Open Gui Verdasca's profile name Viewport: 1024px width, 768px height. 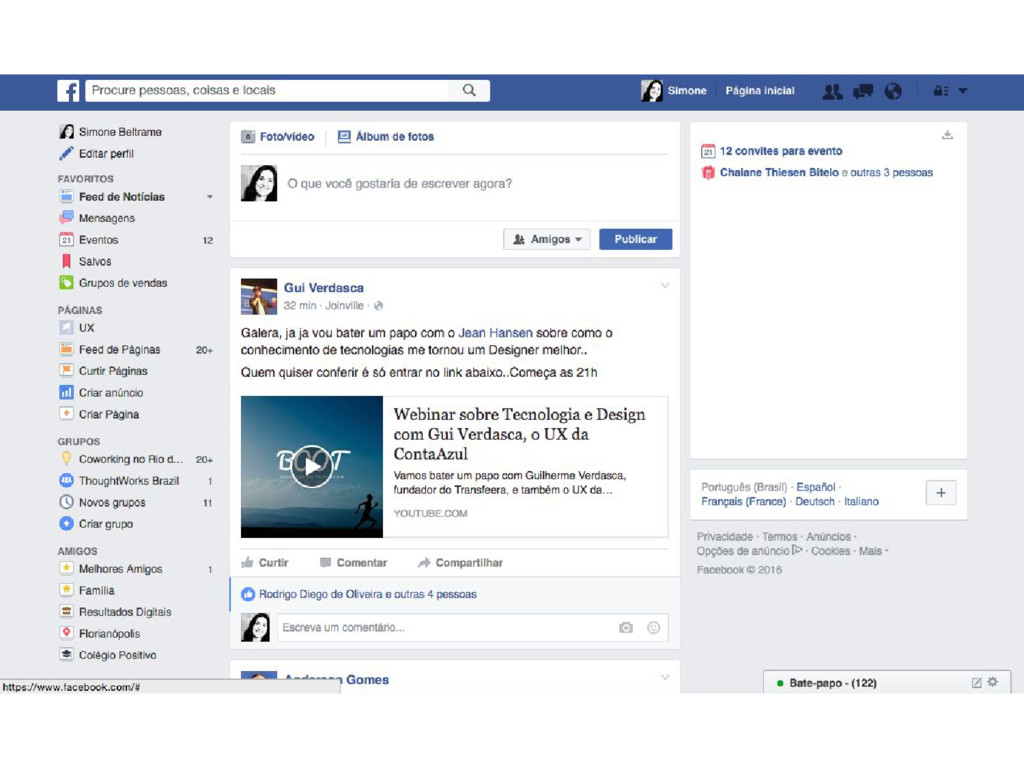point(323,288)
